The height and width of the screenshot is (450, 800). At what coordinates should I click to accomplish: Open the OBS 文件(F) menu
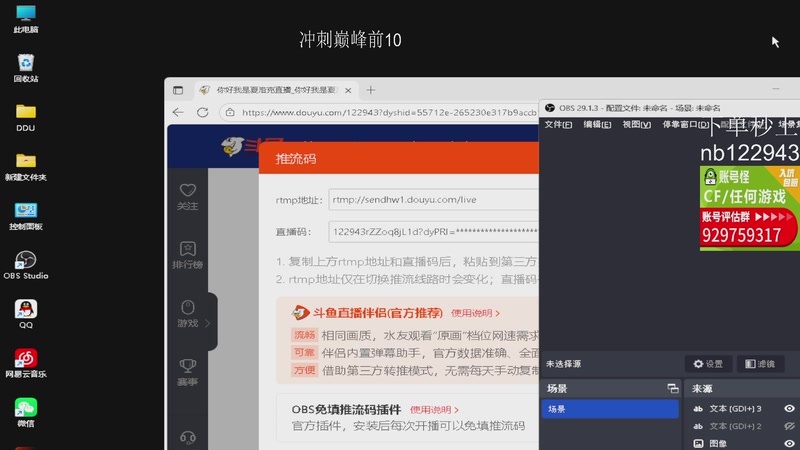point(558,124)
